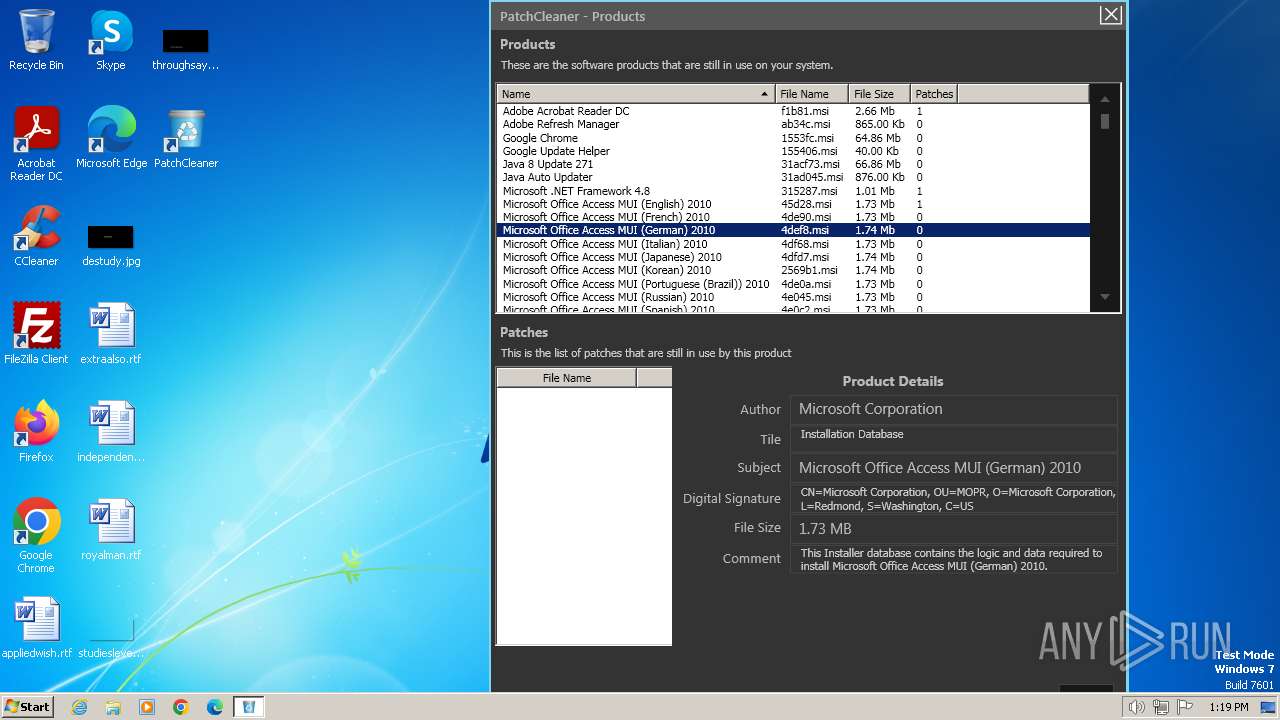Screen dimensions: 1280x720
Task: Open the Skype desktop shortcut
Action: (110, 41)
